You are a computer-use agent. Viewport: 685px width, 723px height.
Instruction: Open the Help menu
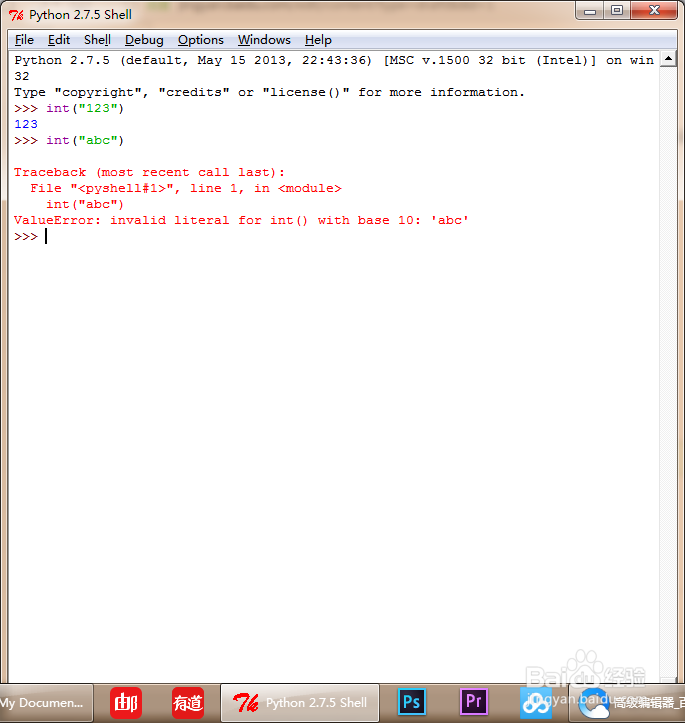pyautogui.click(x=318, y=40)
